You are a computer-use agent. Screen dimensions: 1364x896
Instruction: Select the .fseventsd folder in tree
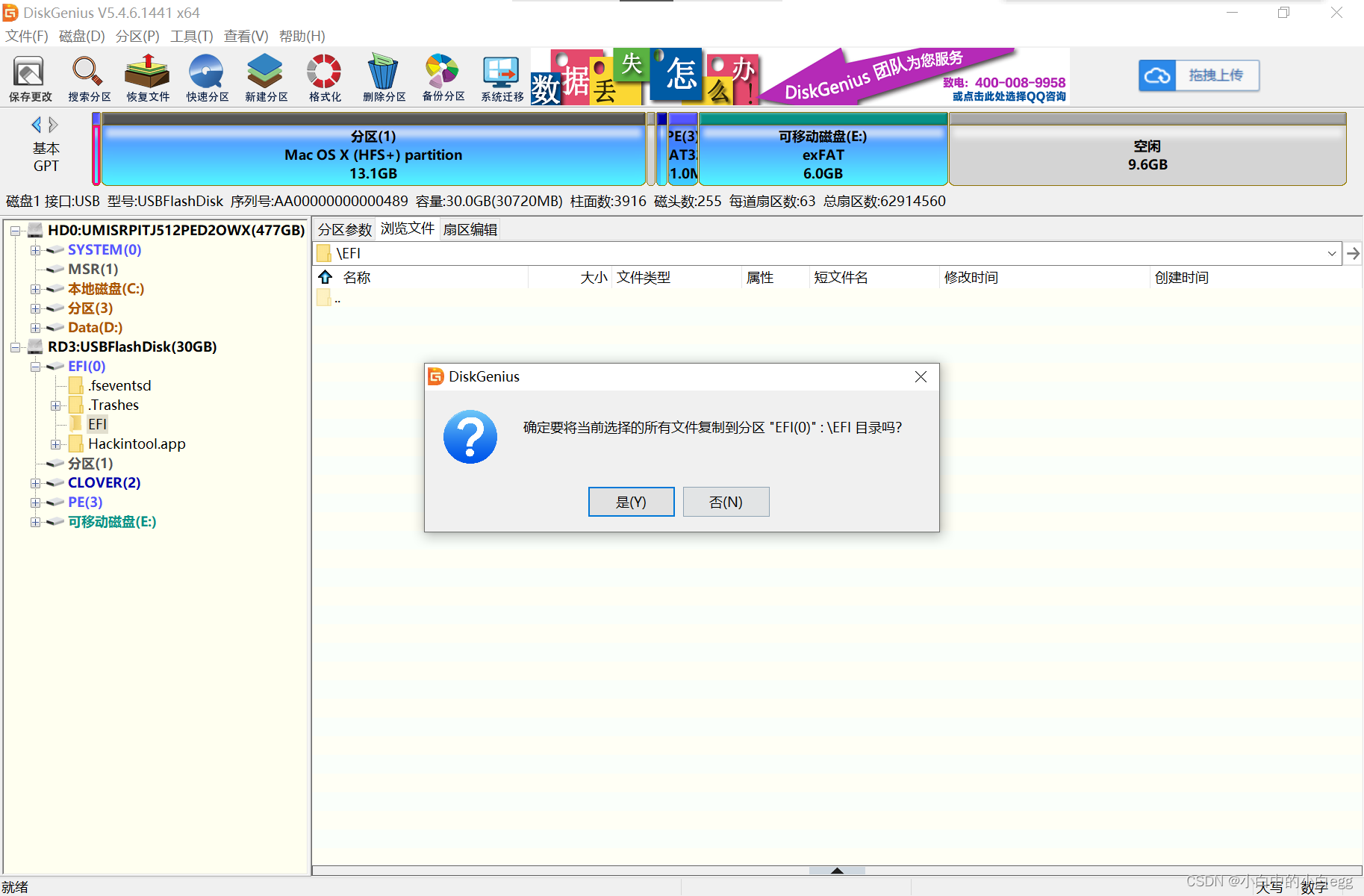[119, 385]
